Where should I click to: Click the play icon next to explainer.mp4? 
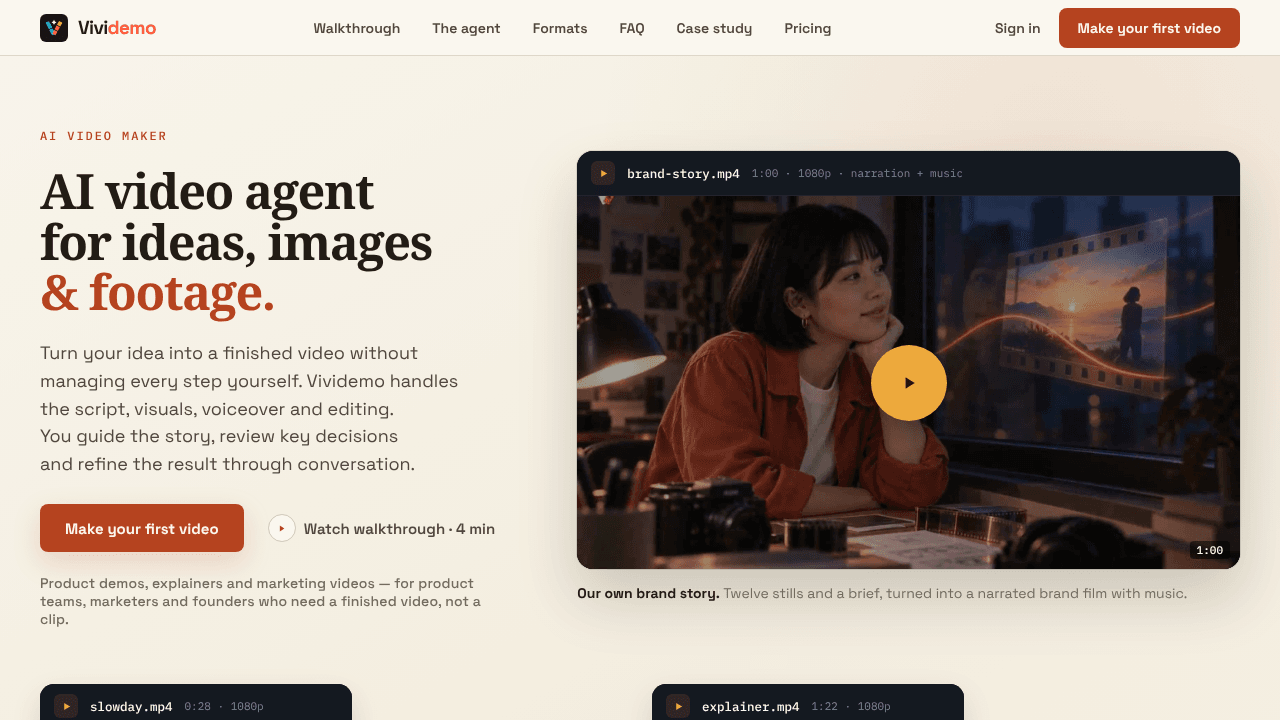tap(678, 706)
